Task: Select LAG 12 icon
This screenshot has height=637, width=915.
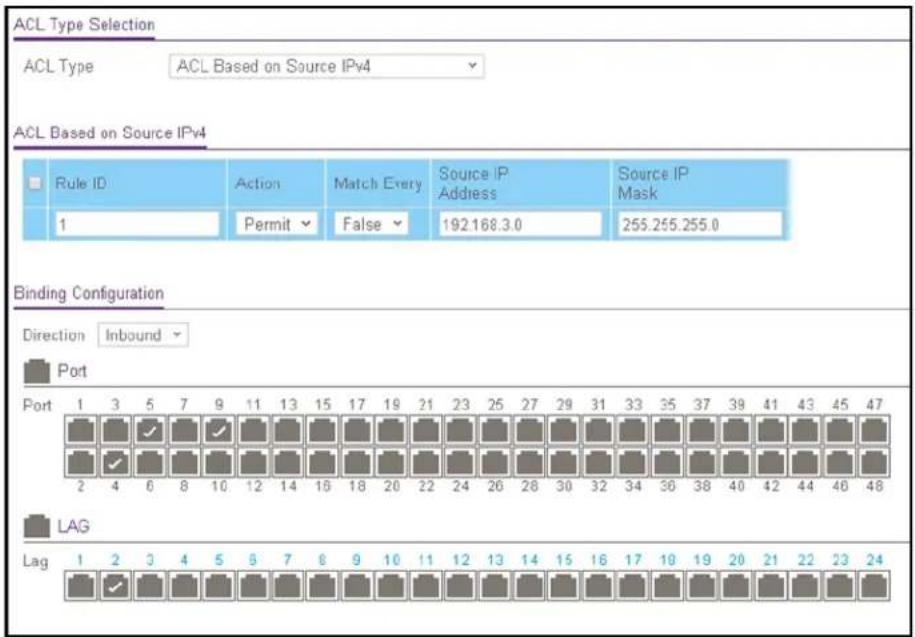Action: point(460,586)
